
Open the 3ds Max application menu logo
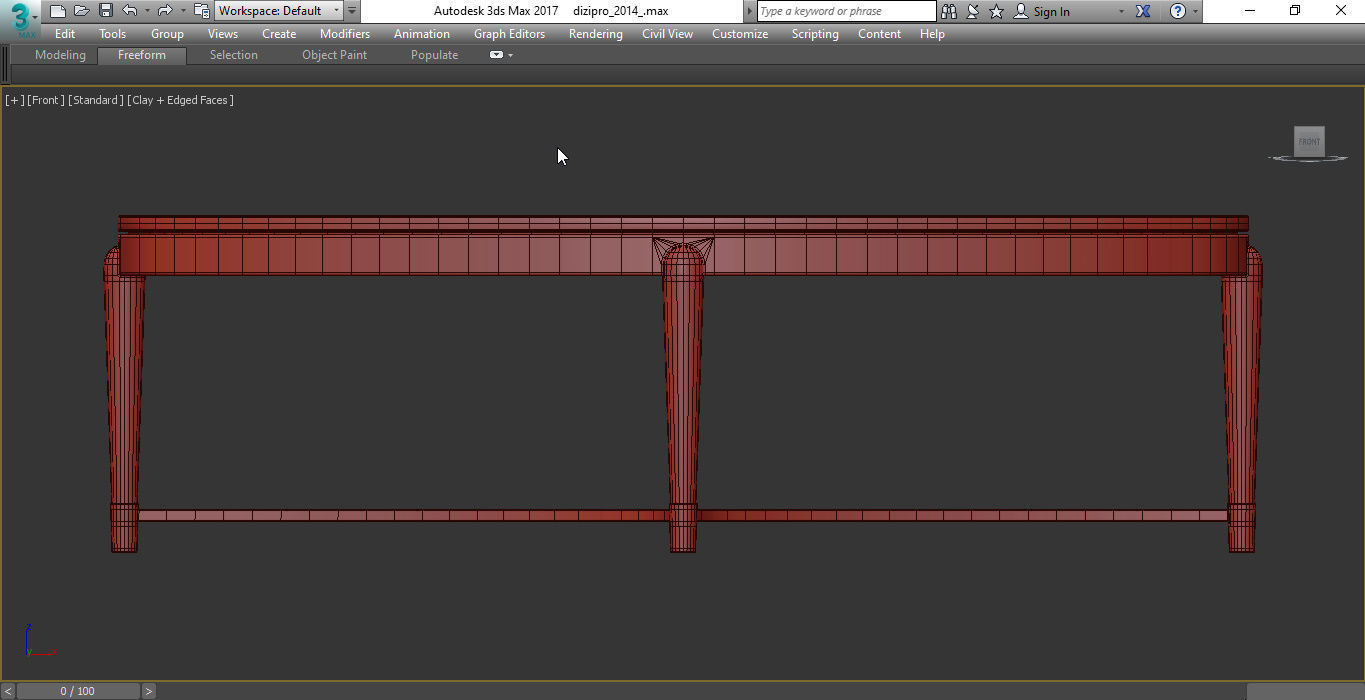(20, 18)
